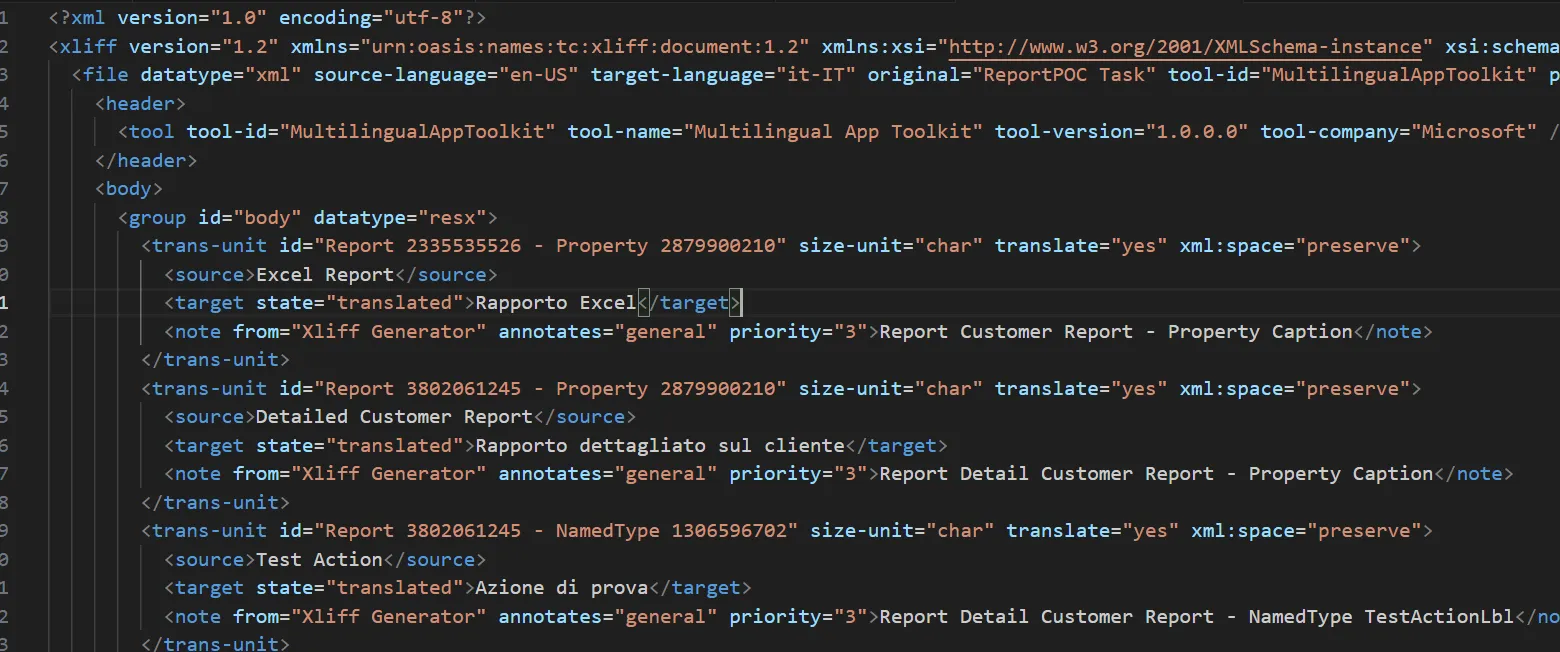Click the "Detailed Customer Report" source text

point(394,417)
